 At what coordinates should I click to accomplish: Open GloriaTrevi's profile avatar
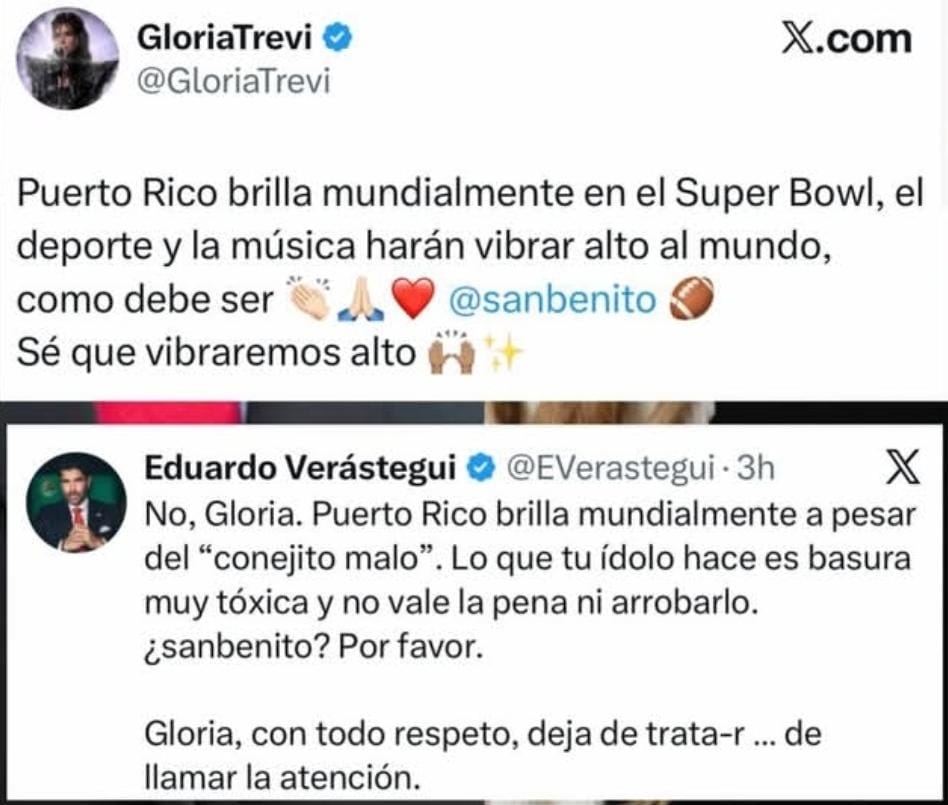coord(68,59)
